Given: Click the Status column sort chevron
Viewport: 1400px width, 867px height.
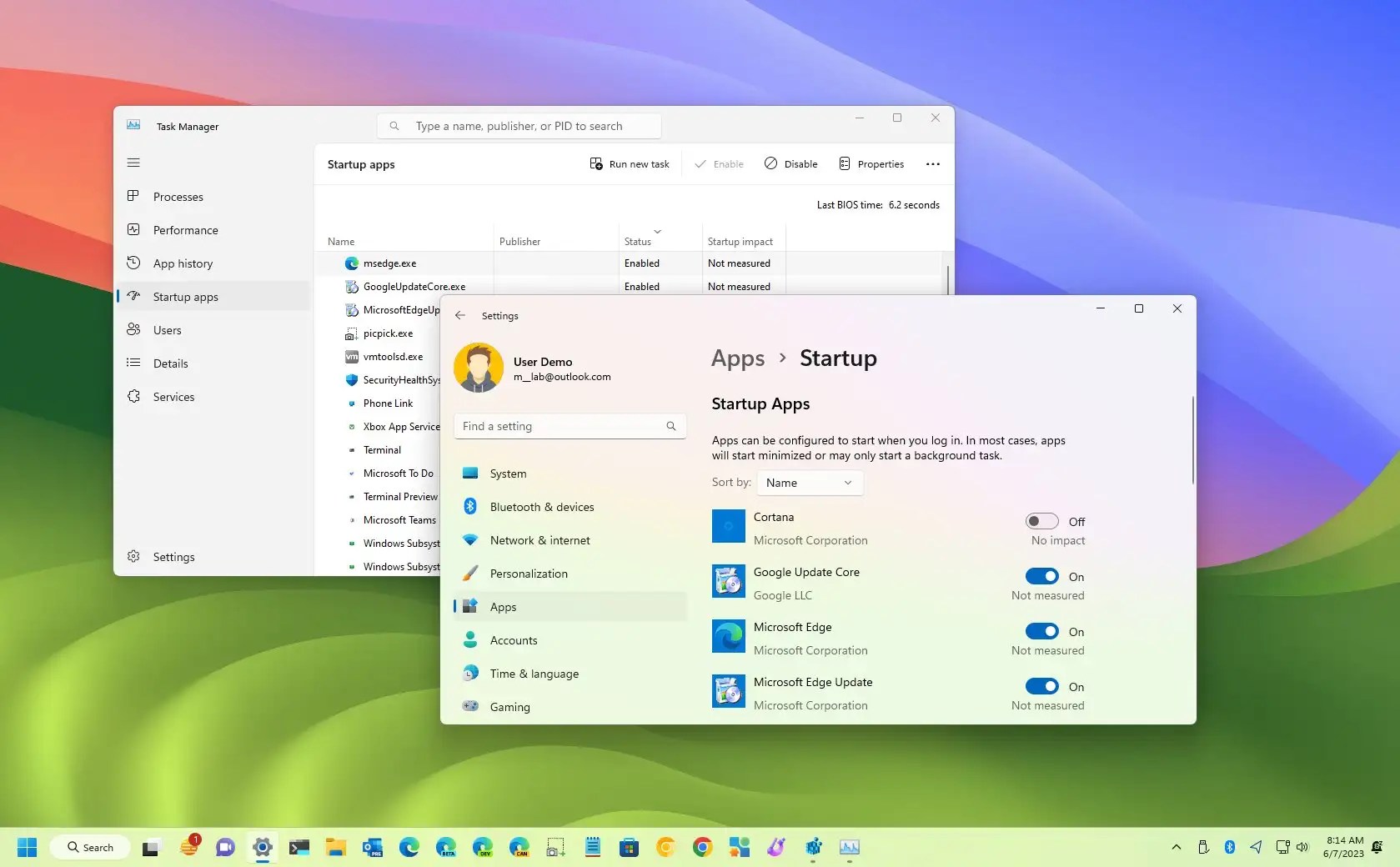Looking at the screenshot, I should point(658,232).
